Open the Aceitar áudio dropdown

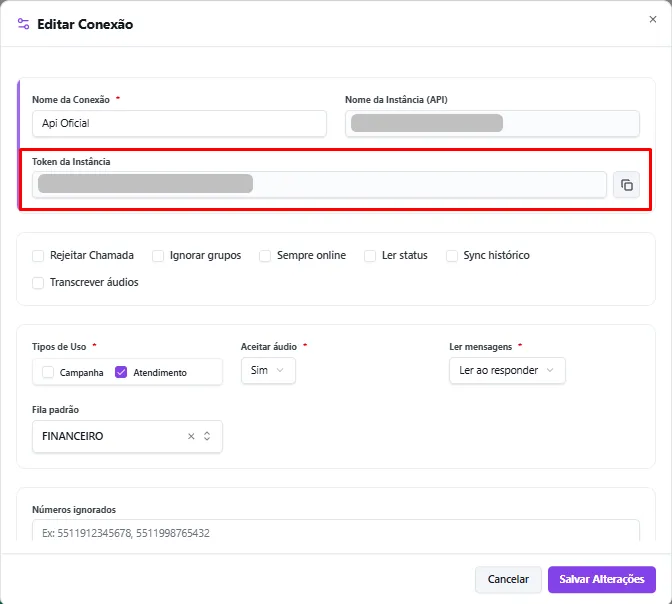click(x=268, y=370)
